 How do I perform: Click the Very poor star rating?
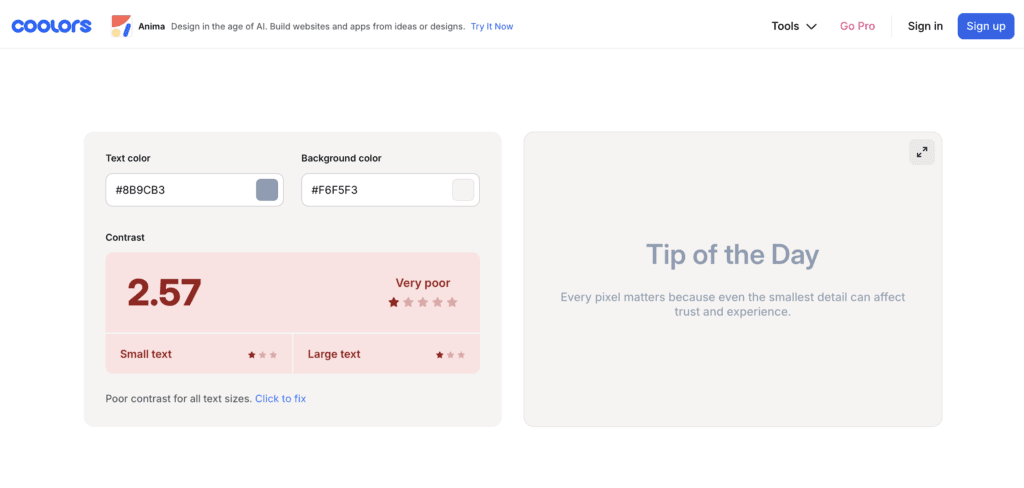tap(422, 302)
